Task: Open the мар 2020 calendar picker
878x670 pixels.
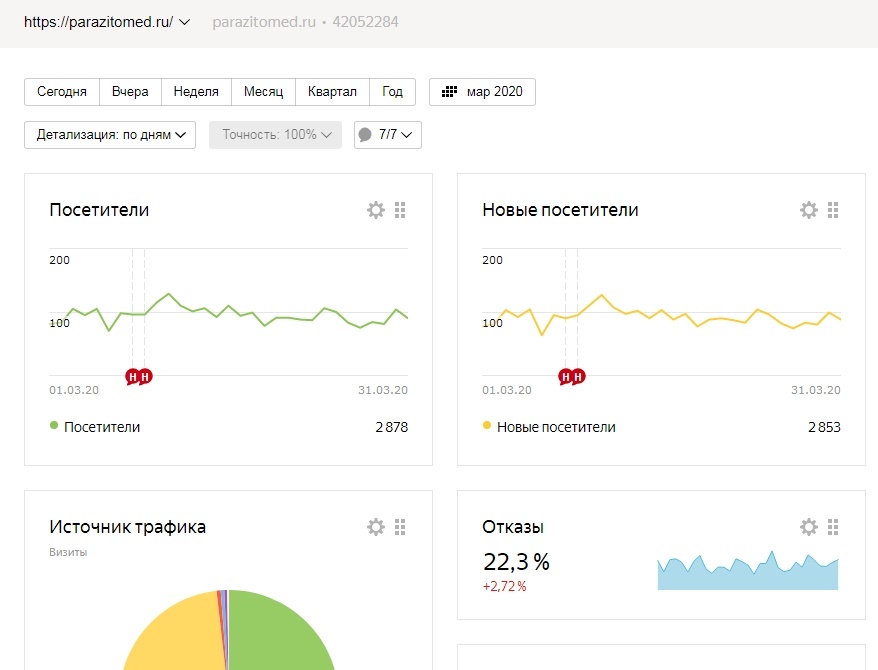Action: pos(482,92)
